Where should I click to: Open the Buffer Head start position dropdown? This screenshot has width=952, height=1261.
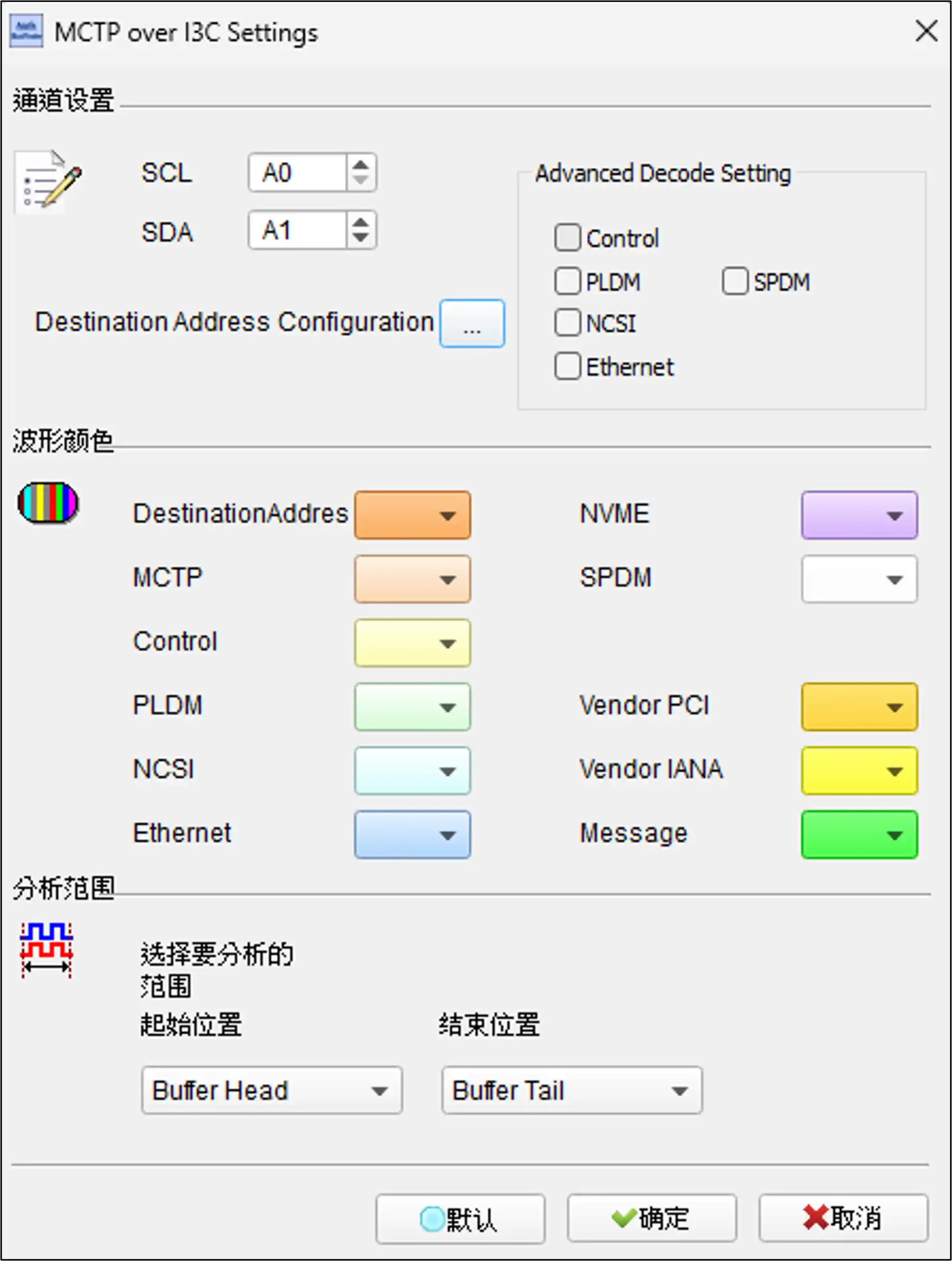click(x=272, y=1090)
